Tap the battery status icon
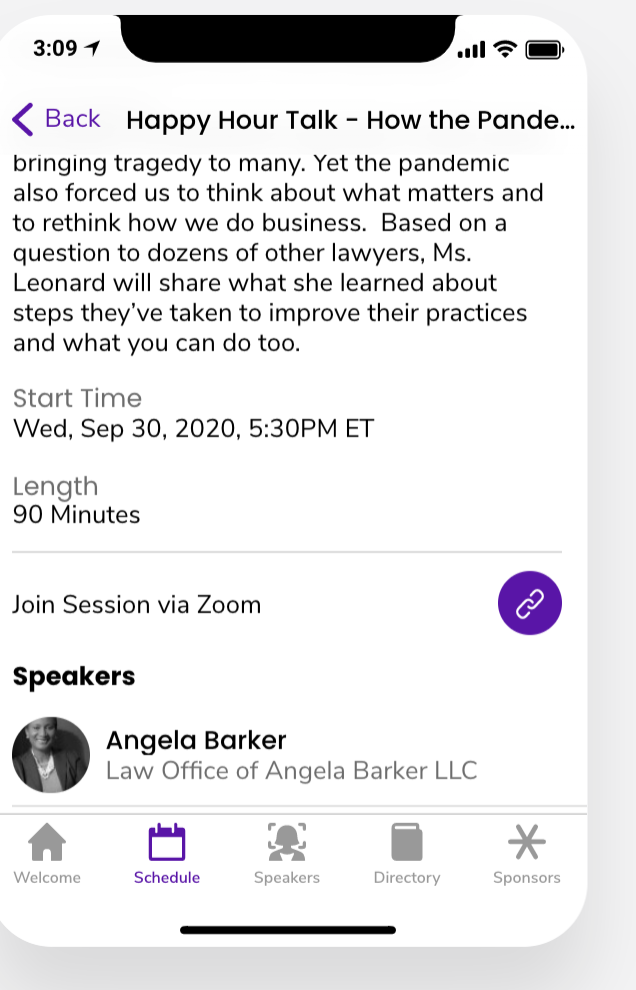Viewport: 636px width, 990px height. coord(545,49)
